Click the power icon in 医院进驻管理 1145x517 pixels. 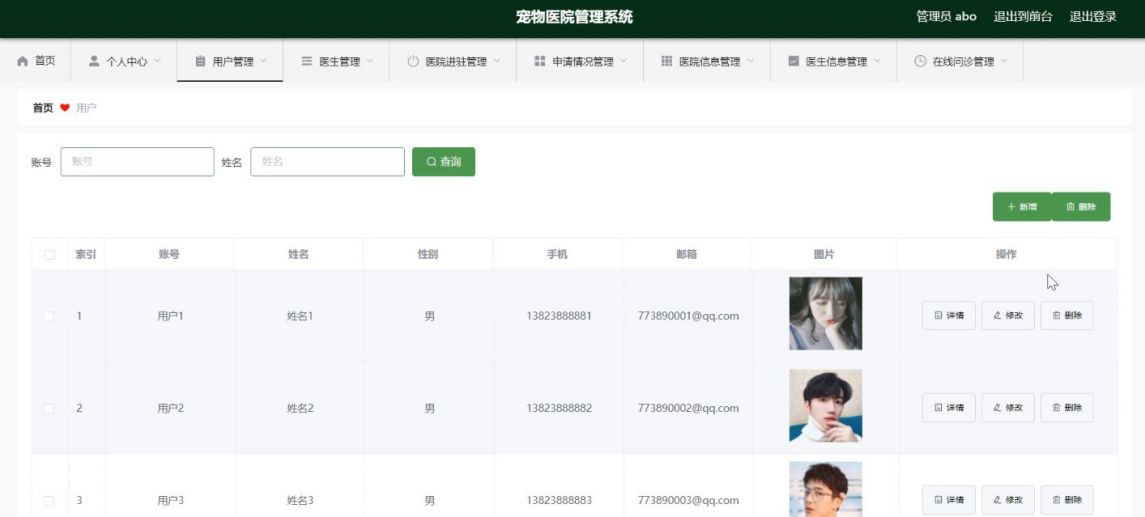point(413,61)
